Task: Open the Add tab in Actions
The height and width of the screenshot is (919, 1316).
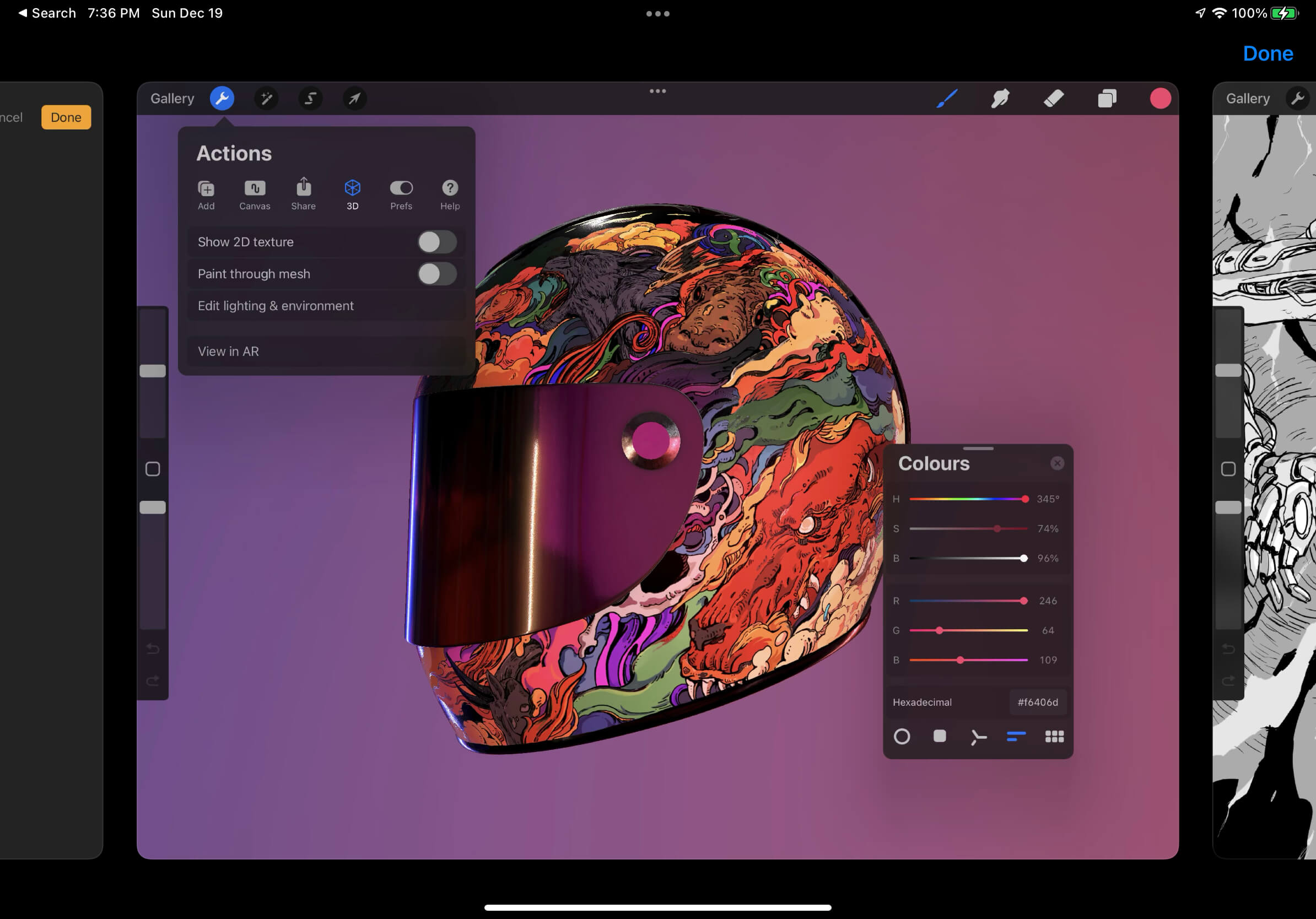Action: [206, 195]
